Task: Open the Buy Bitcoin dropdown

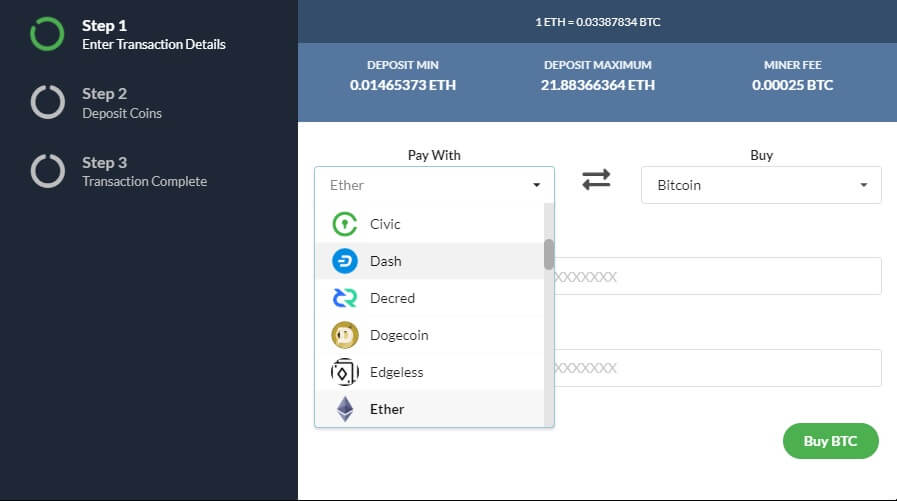Action: [761, 185]
